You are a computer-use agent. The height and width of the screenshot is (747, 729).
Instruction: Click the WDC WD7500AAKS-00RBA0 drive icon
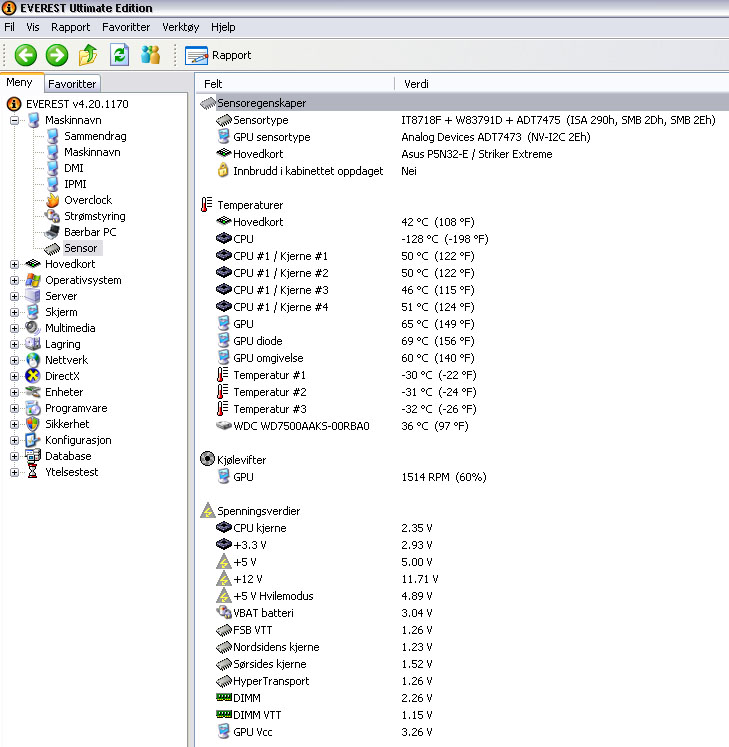point(223,425)
